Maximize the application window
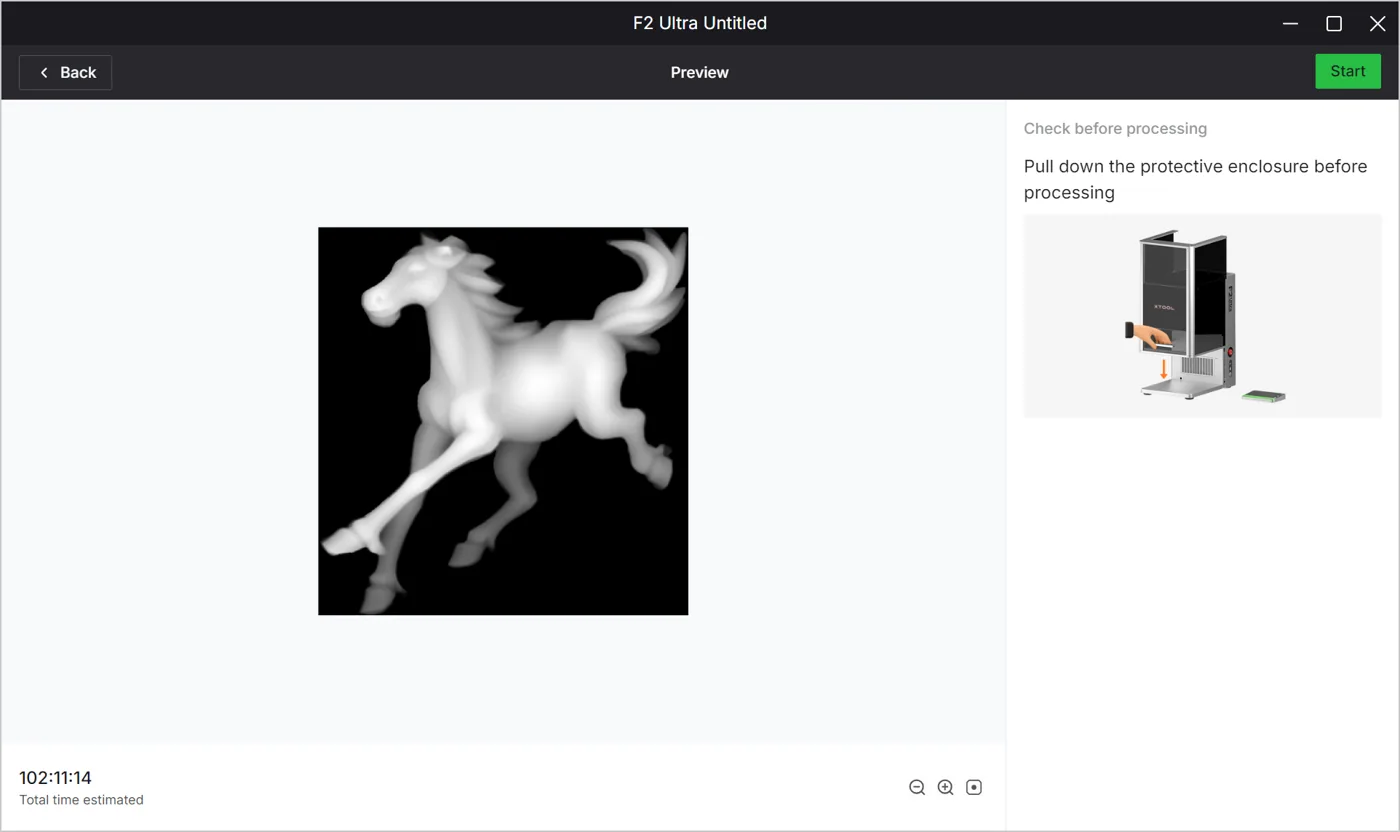Image resolution: width=1400 pixels, height=832 pixels. click(x=1334, y=23)
